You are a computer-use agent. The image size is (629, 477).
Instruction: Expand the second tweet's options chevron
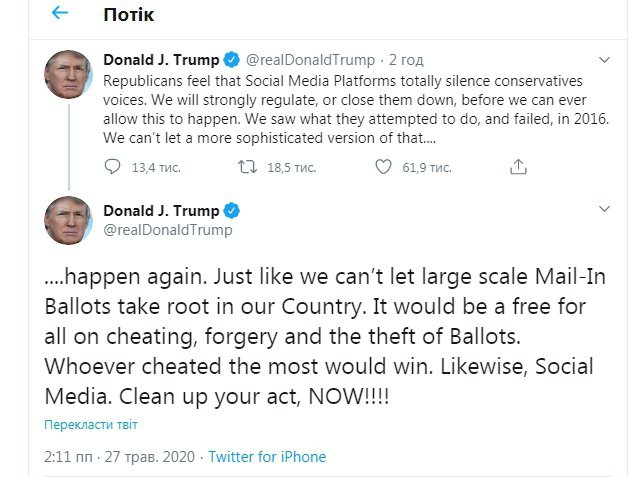pos(604,210)
